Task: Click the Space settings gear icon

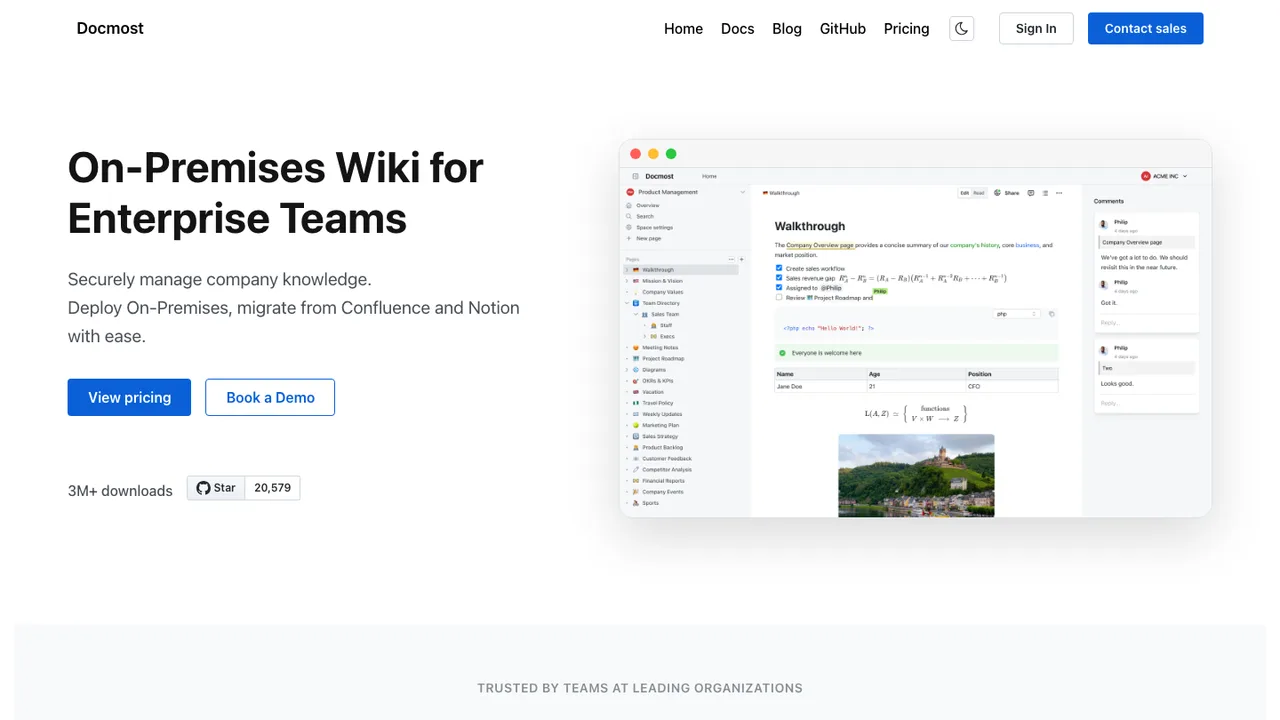Action: click(629, 227)
